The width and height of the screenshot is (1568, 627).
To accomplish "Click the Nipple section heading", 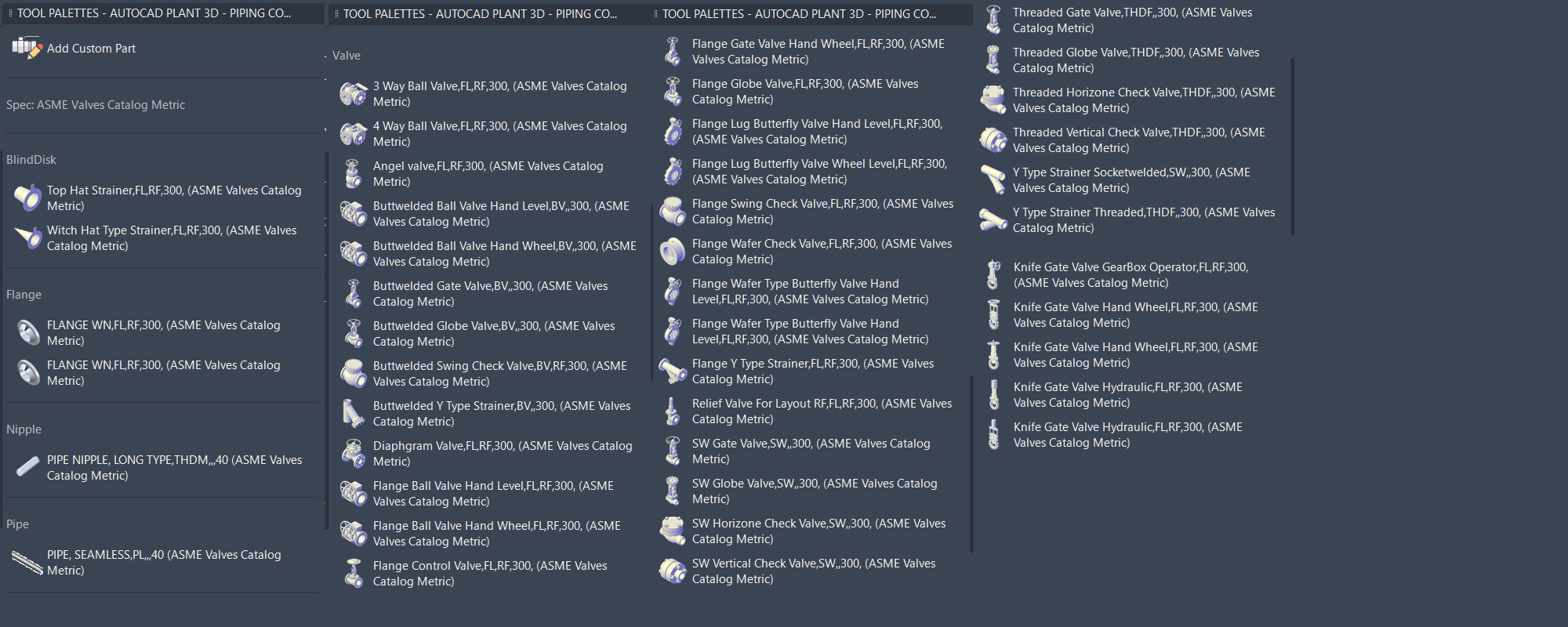I will click(x=24, y=429).
